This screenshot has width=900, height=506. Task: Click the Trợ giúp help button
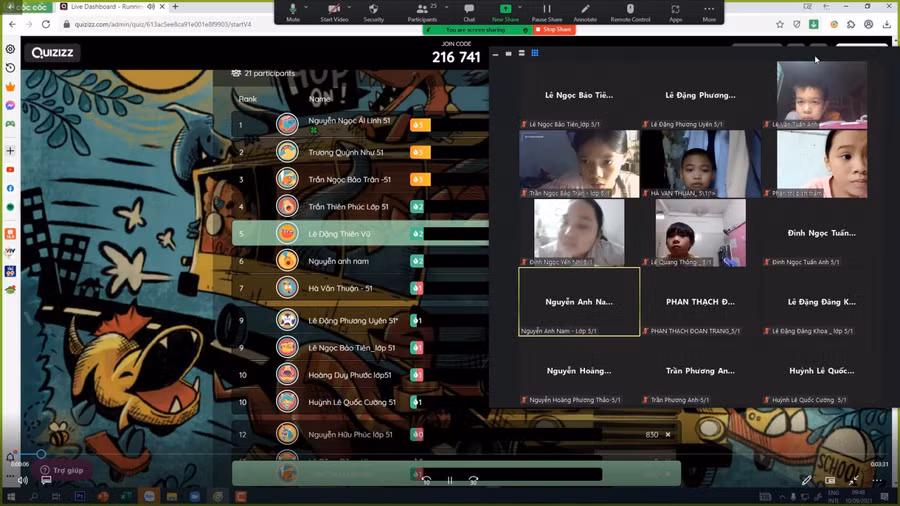(x=62, y=470)
